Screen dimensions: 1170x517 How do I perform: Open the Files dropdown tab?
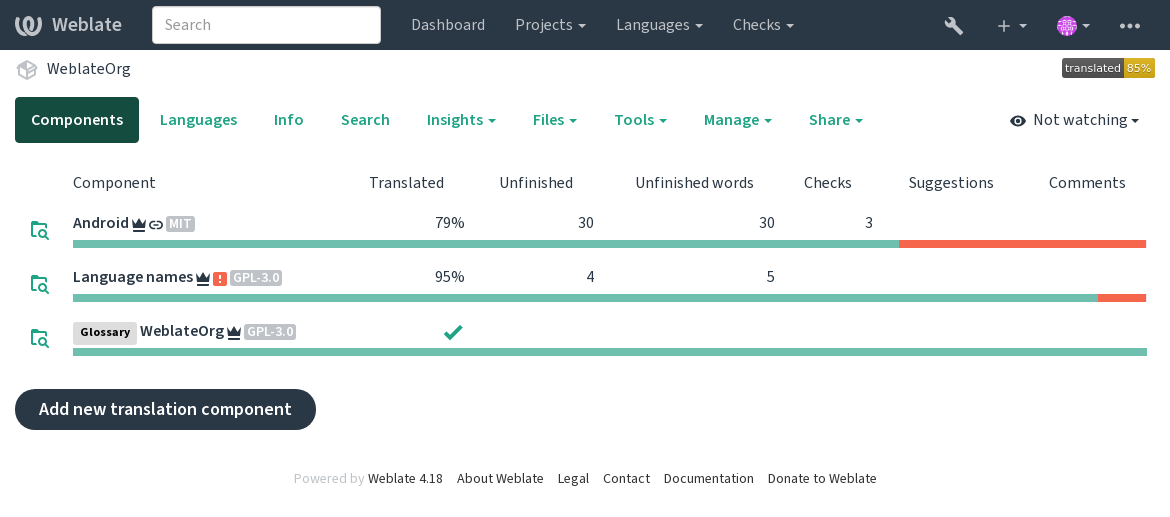click(x=554, y=120)
